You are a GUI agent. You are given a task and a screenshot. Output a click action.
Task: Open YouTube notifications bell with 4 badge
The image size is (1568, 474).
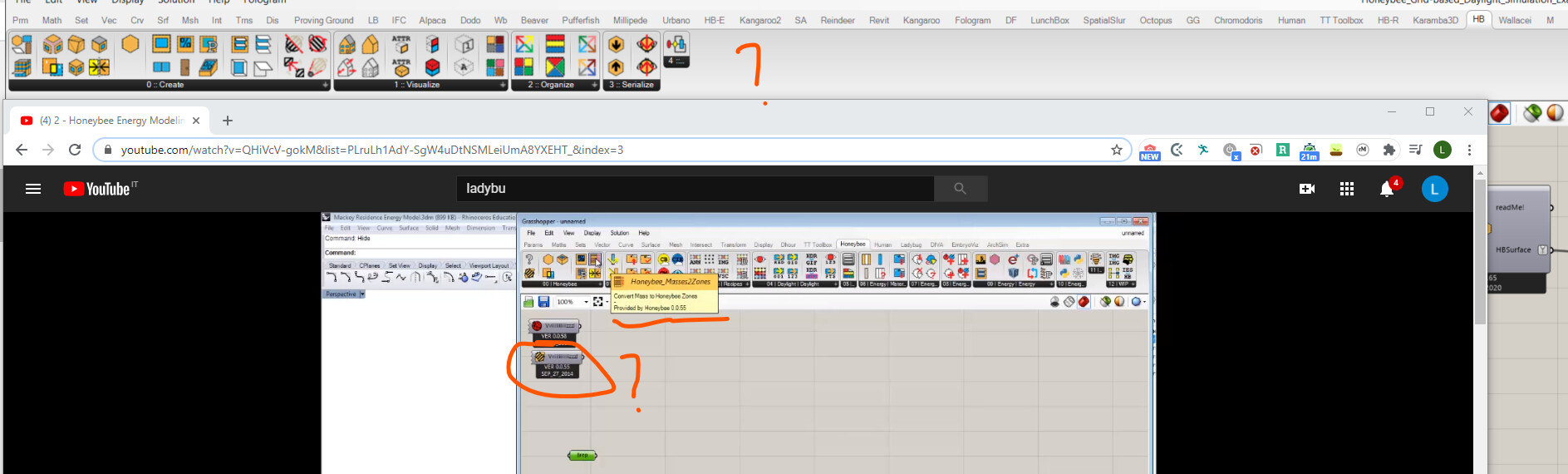click(1388, 189)
